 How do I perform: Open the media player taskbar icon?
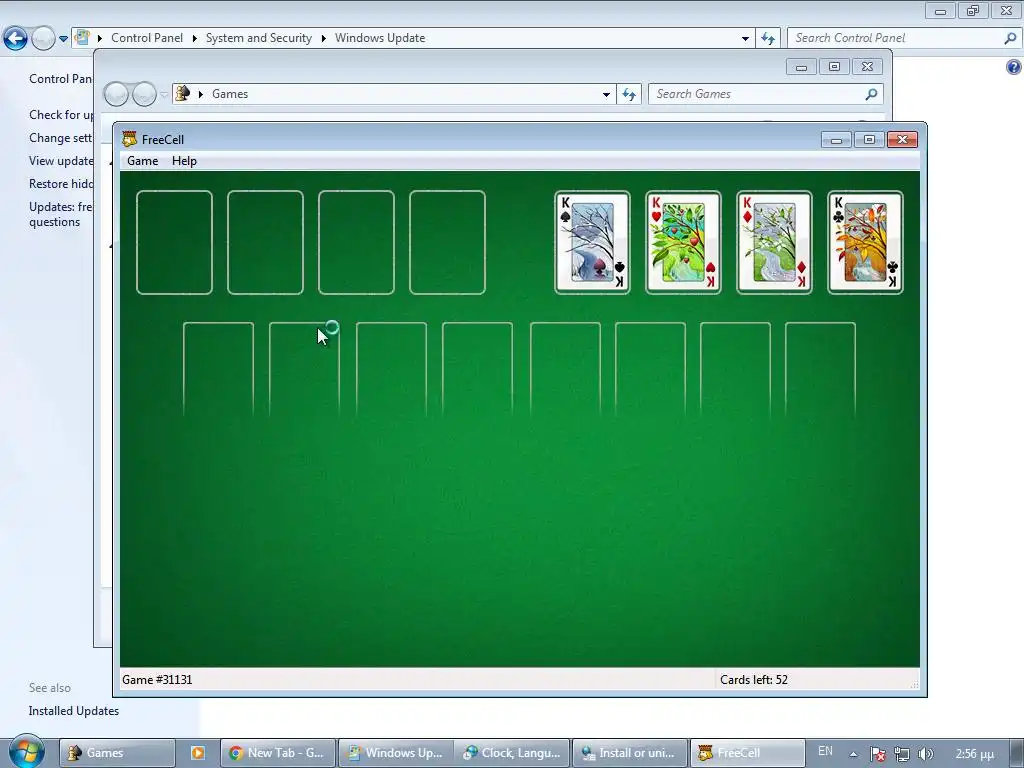(197, 753)
